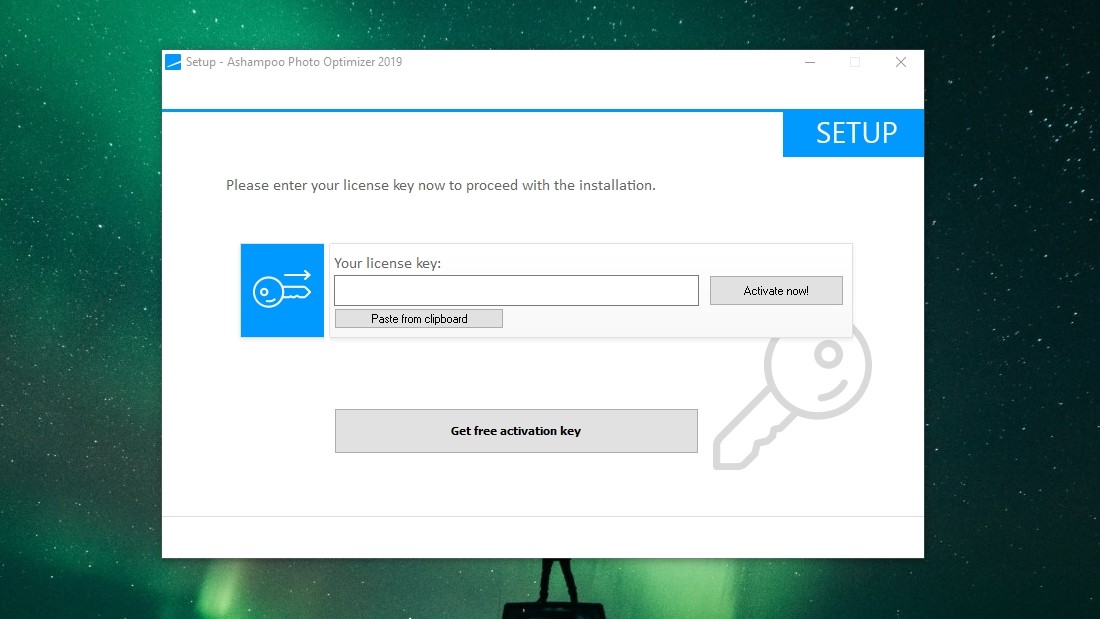Click Paste from clipboard button

tap(419, 319)
